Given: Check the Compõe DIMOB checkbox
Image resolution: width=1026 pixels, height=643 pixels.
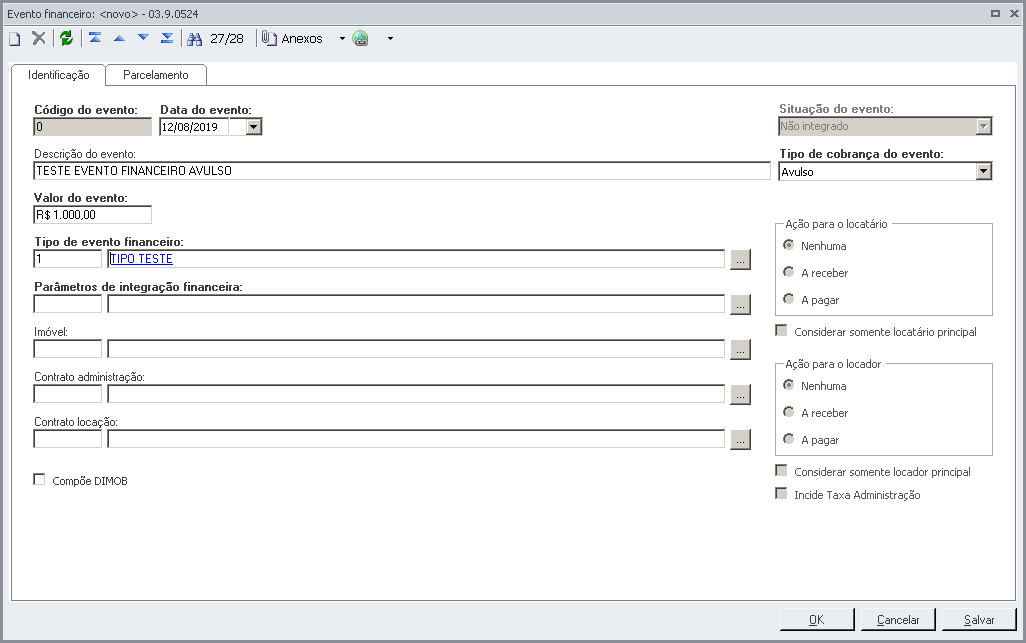Looking at the screenshot, I should [x=39, y=480].
